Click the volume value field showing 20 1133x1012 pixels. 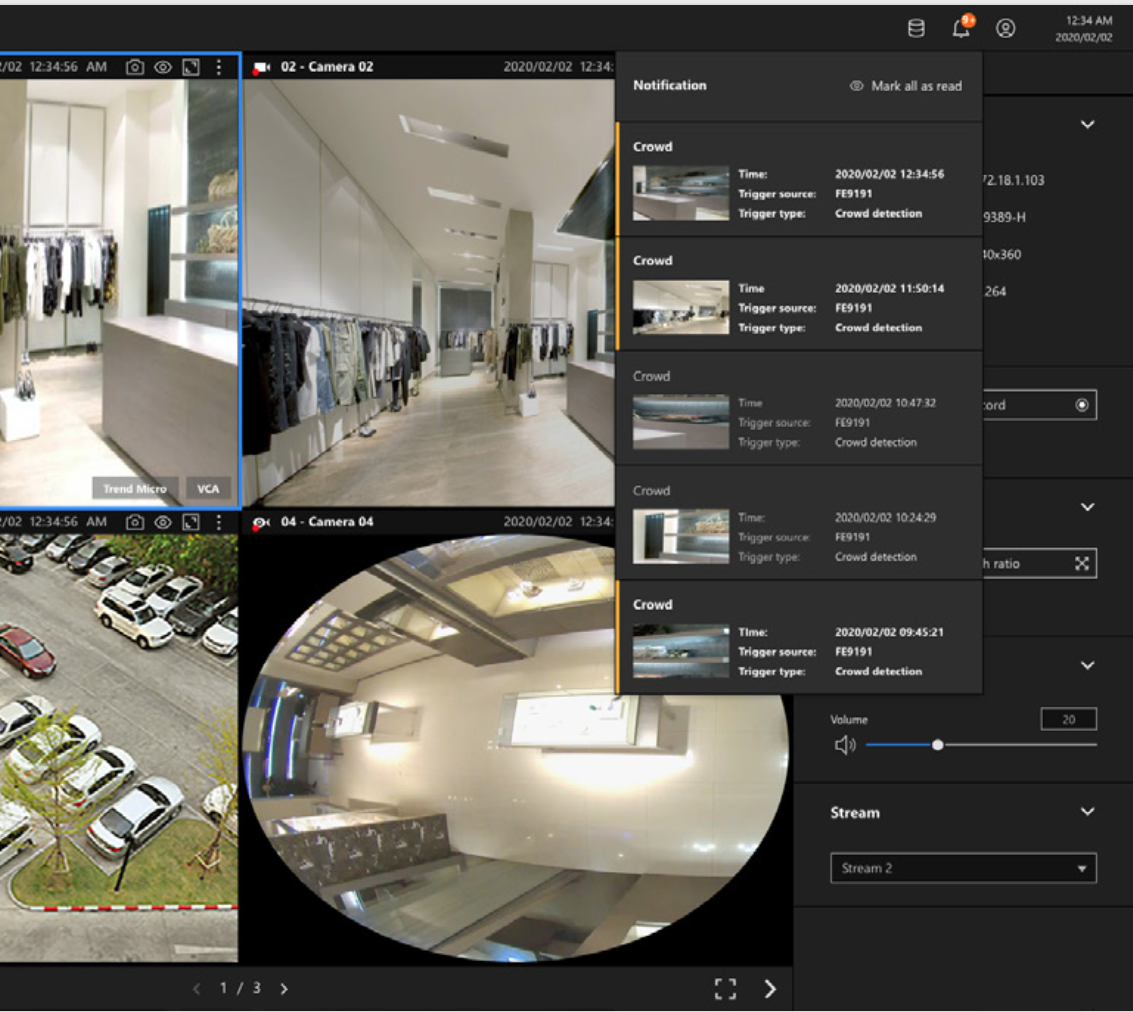[1068, 719]
